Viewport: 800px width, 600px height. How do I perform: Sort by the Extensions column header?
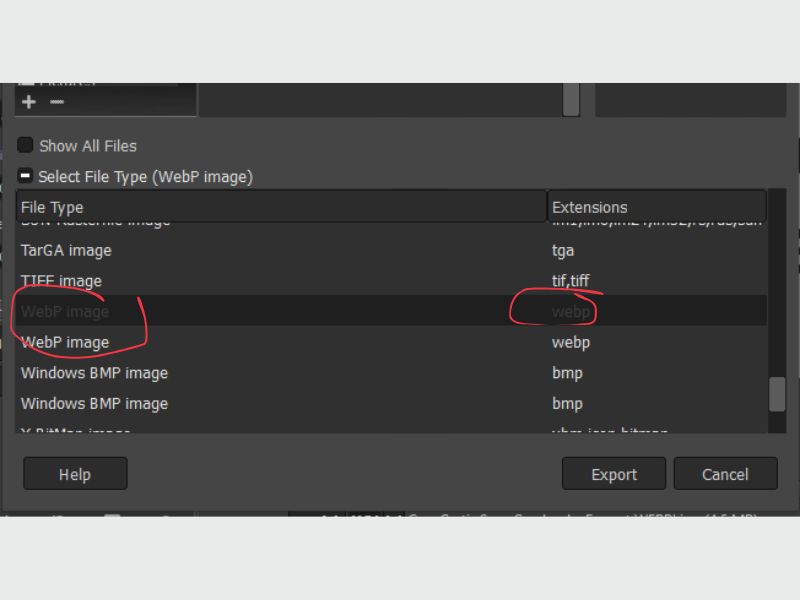tap(656, 207)
